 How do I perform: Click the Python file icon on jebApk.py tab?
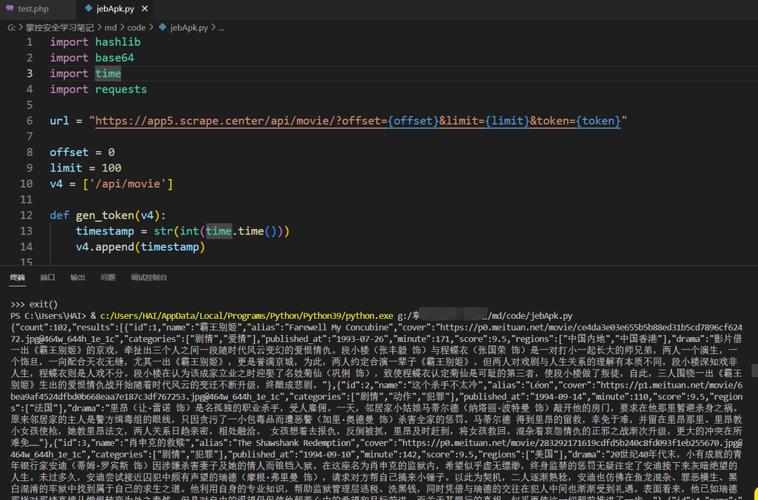pyautogui.click(x=88, y=8)
